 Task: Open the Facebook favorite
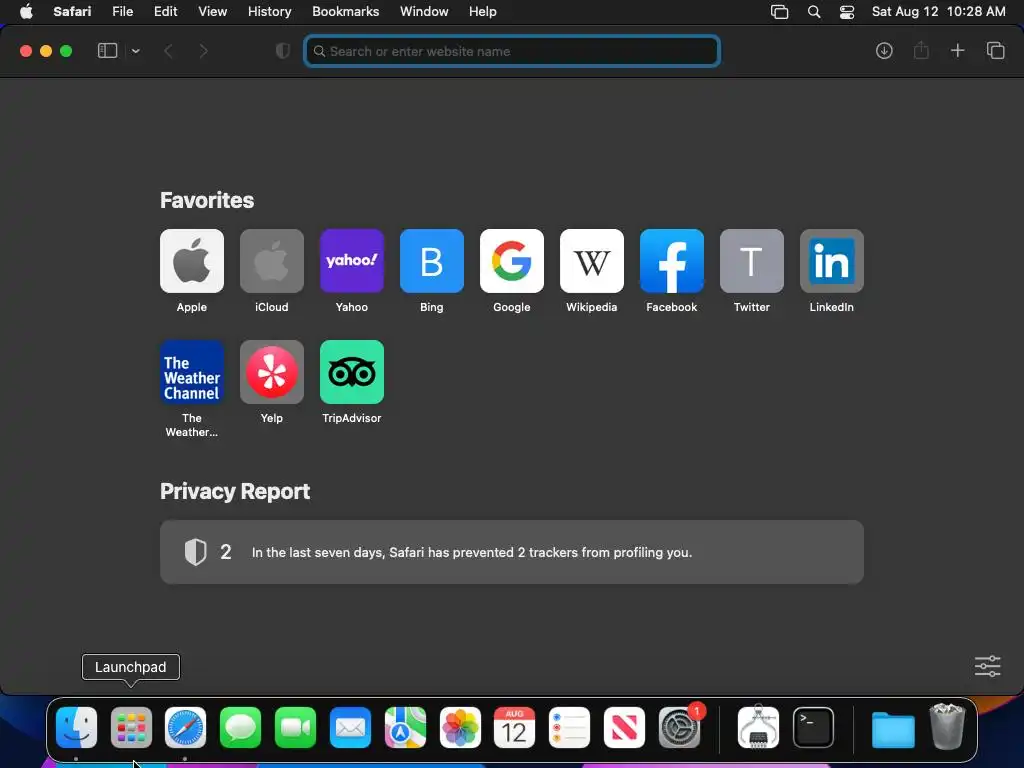pos(671,261)
